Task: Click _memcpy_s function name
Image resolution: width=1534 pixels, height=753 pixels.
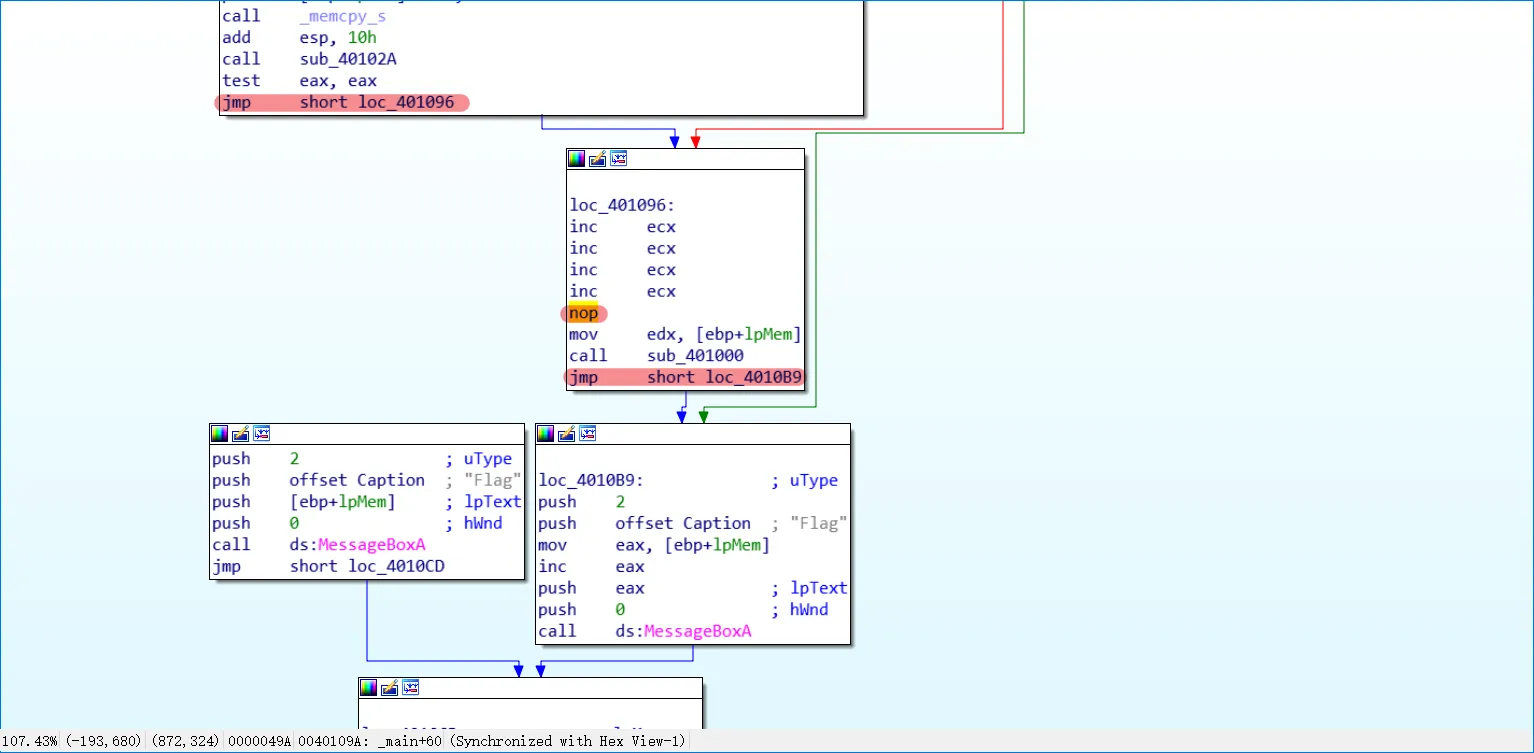Action: [342, 16]
